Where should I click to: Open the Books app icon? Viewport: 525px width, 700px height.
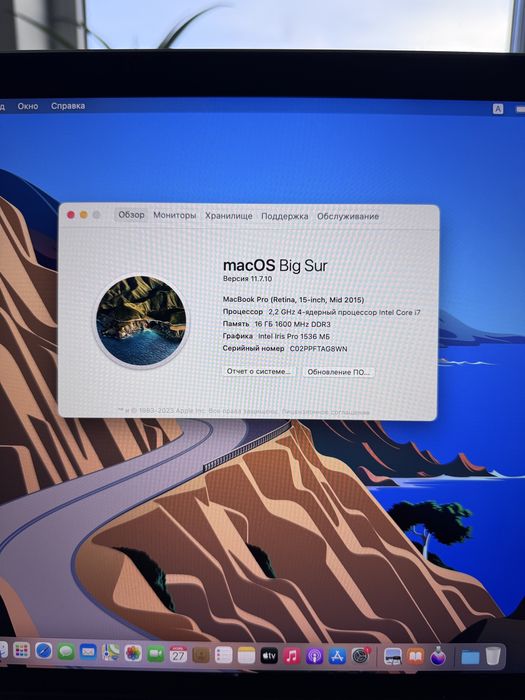[415, 656]
